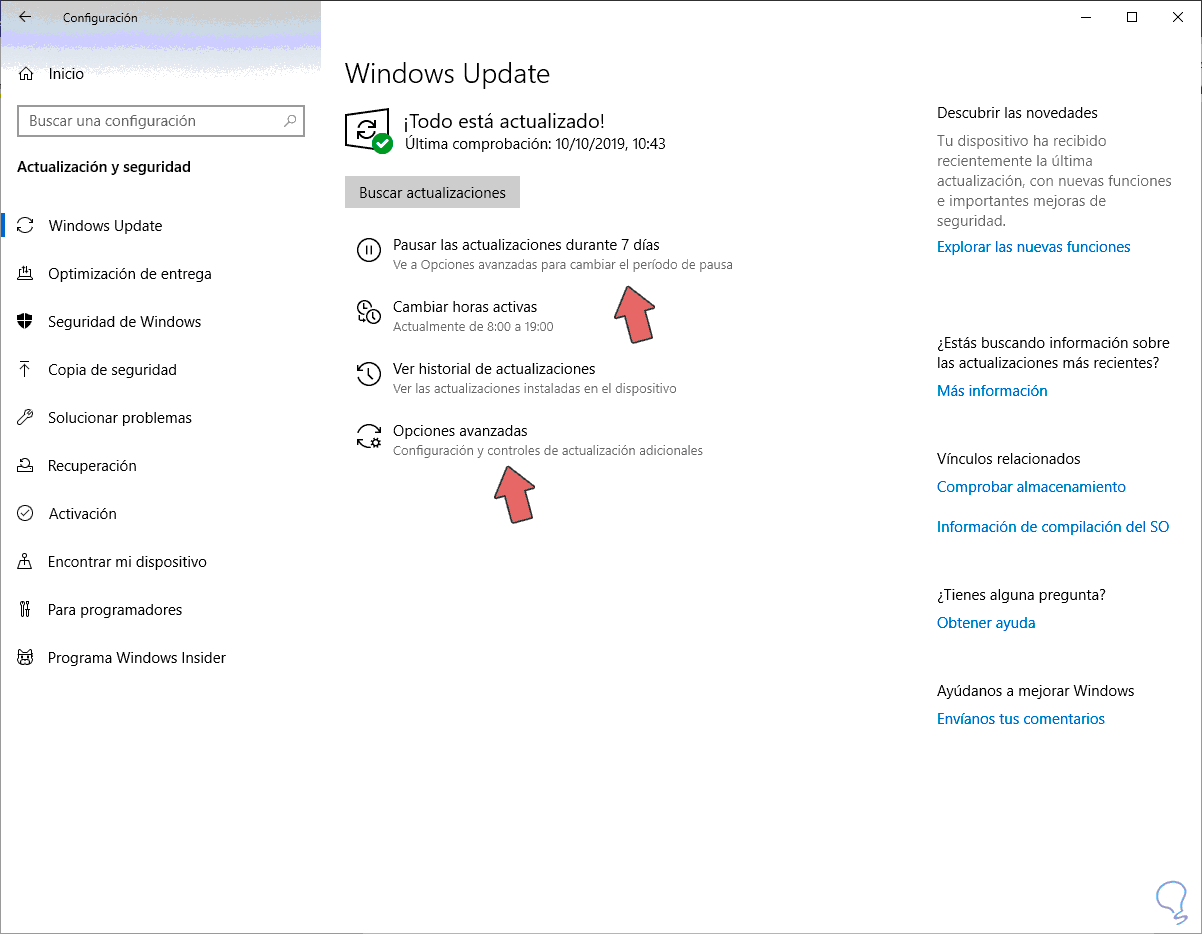Click Pausar las actualizaciones durante 7 días
Viewport: 1202px width, 934px height.
(526, 245)
